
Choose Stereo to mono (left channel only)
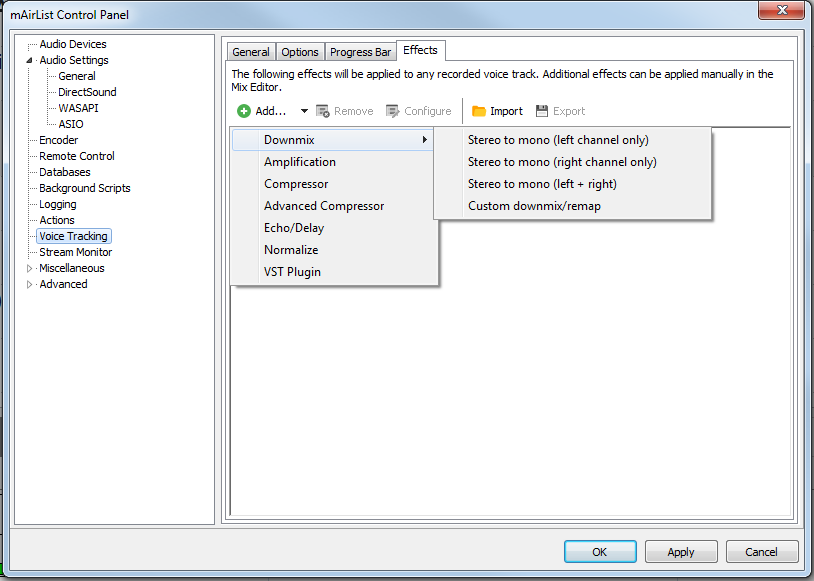click(x=558, y=140)
